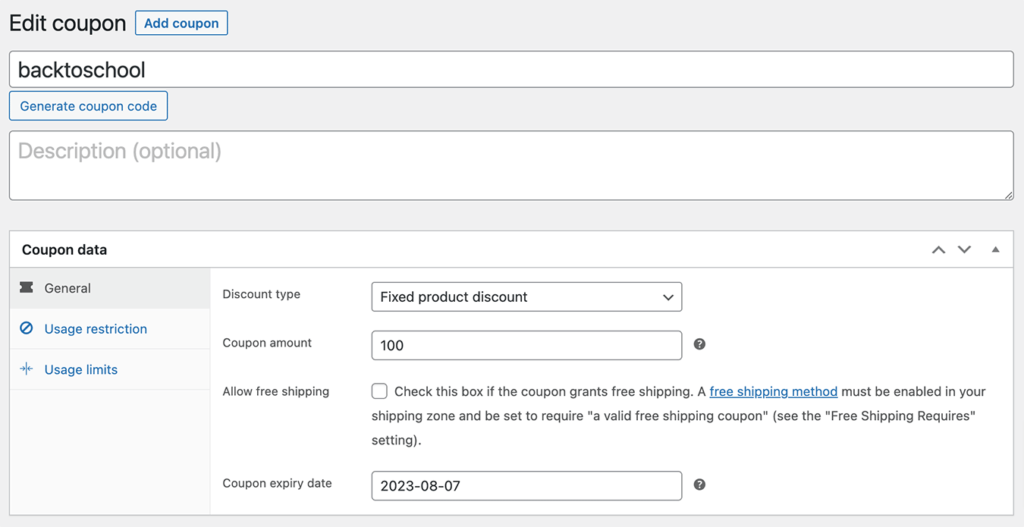
Task: Click help icon beside Coupon expiry date
Action: 699,485
